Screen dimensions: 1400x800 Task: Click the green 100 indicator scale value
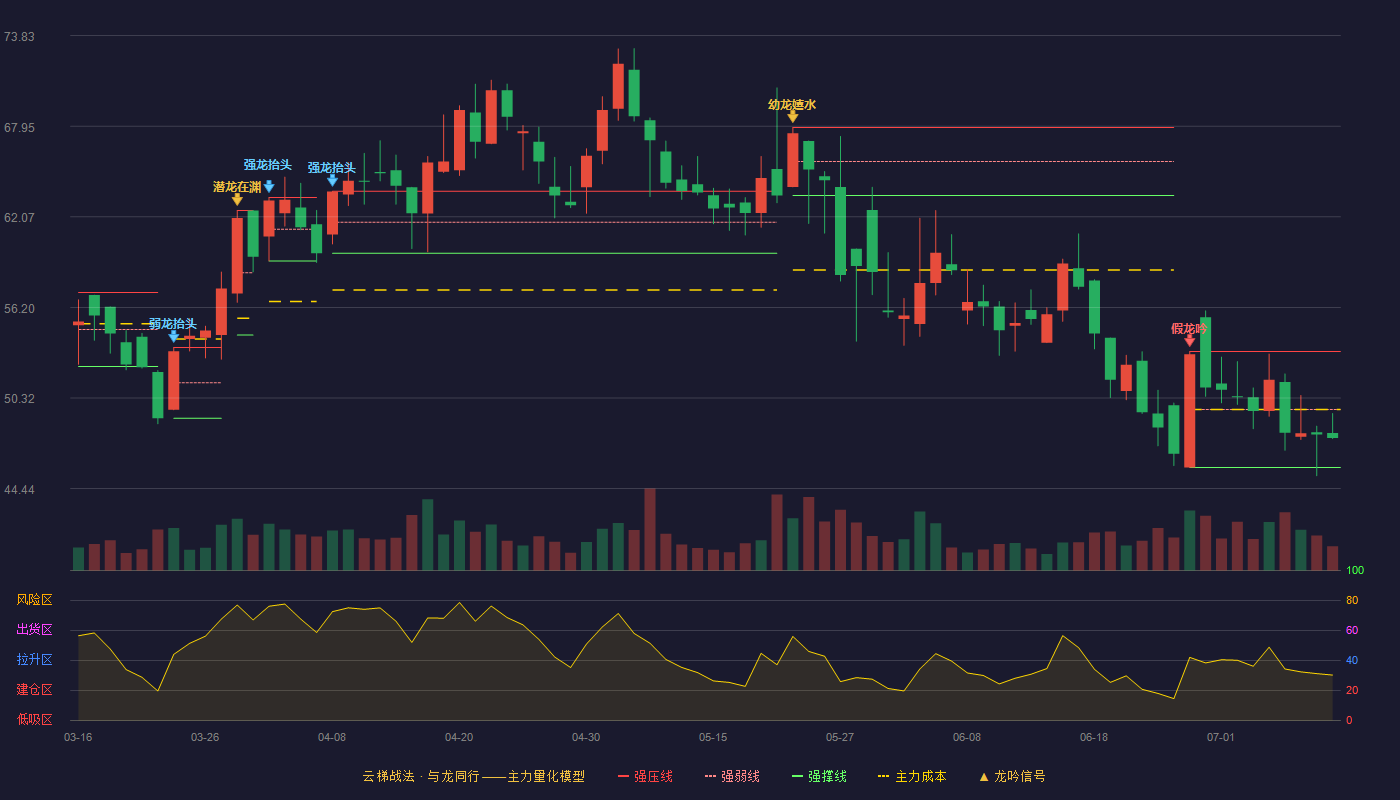1355,571
